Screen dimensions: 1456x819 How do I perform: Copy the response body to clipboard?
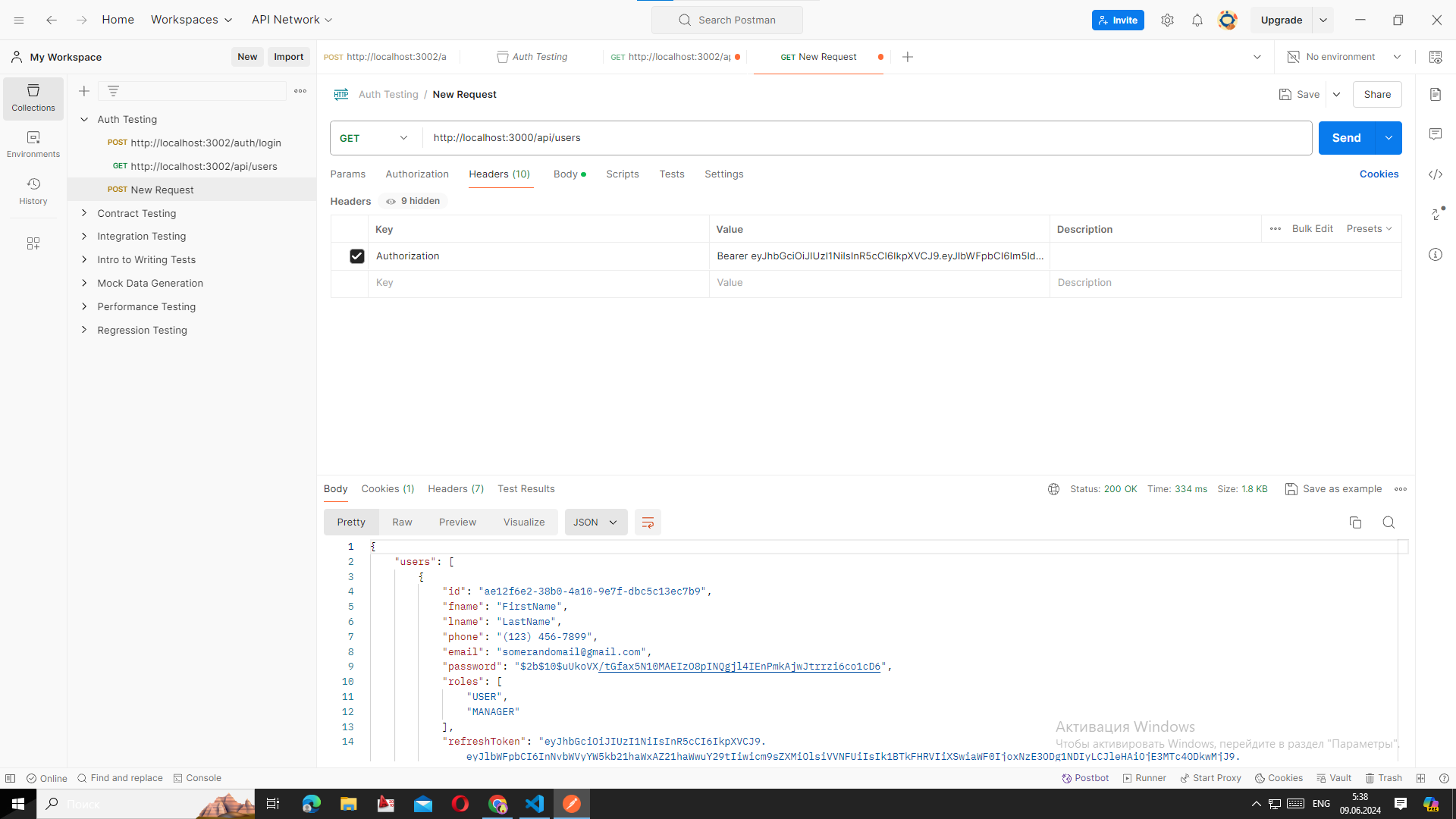click(1355, 522)
